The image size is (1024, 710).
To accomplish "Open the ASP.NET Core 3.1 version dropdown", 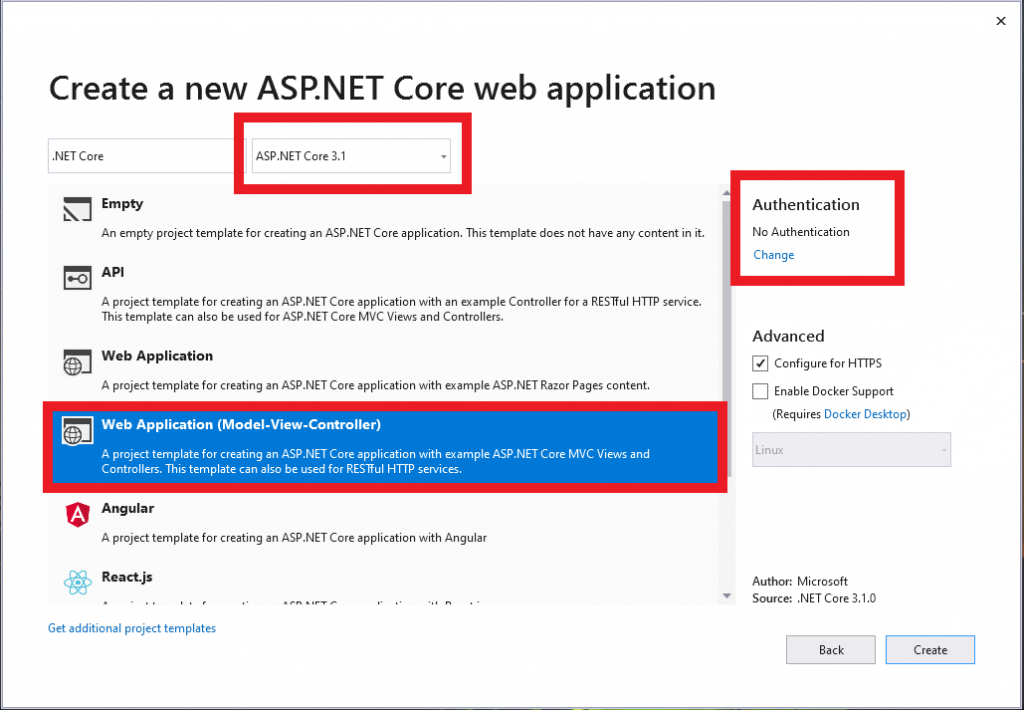I will click(x=351, y=155).
